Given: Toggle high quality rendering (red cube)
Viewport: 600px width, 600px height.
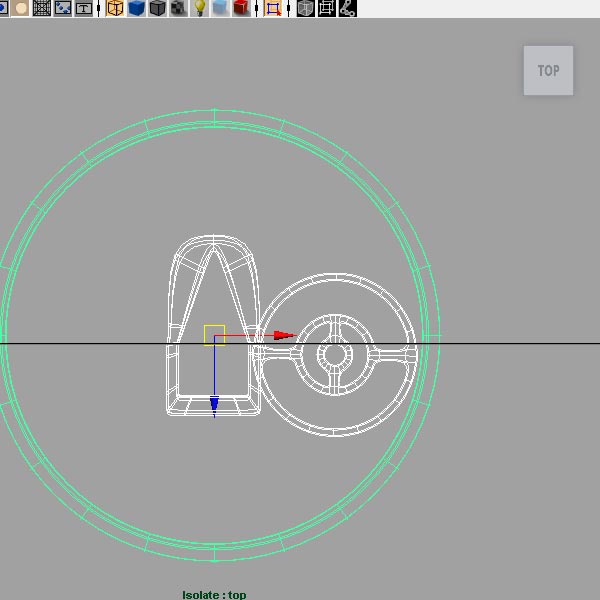Looking at the screenshot, I should [241, 8].
